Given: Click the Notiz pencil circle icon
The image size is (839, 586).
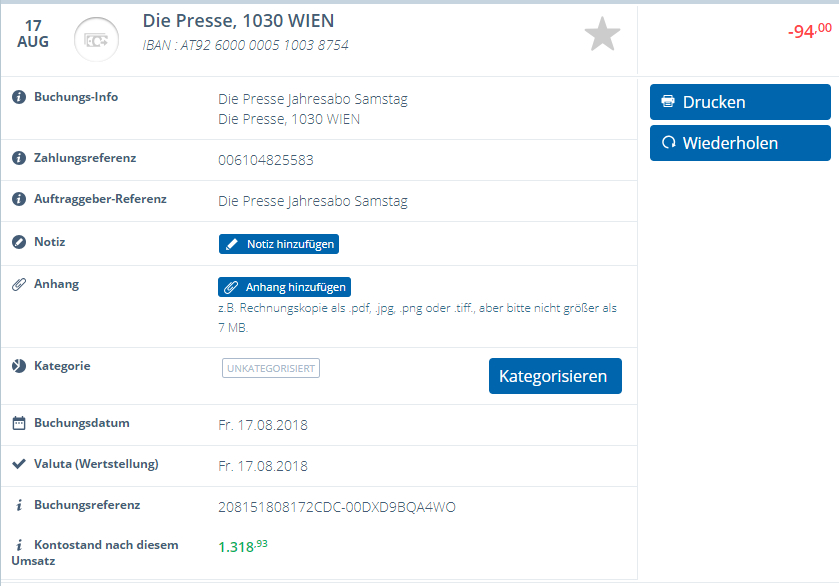Looking at the screenshot, I should 19,242.
